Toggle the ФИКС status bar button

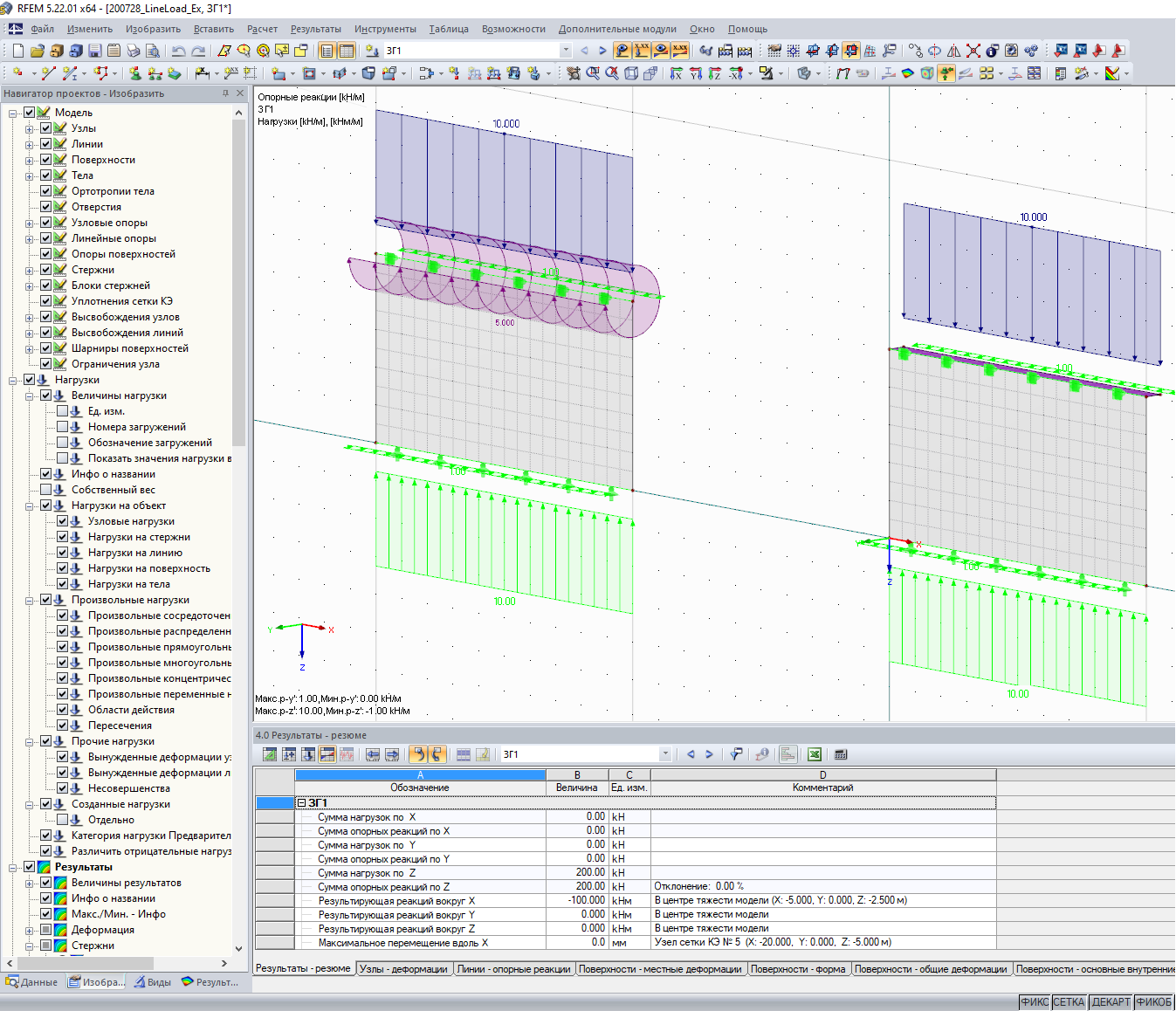pos(1035,1002)
